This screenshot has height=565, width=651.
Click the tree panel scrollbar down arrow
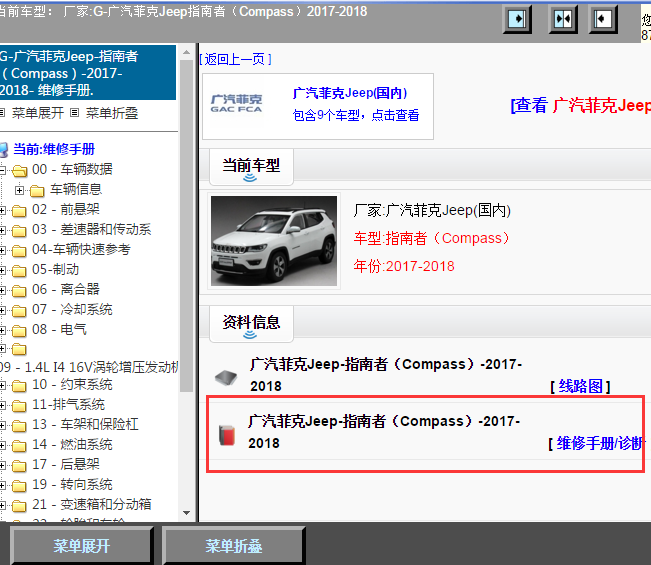tap(186, 513)
